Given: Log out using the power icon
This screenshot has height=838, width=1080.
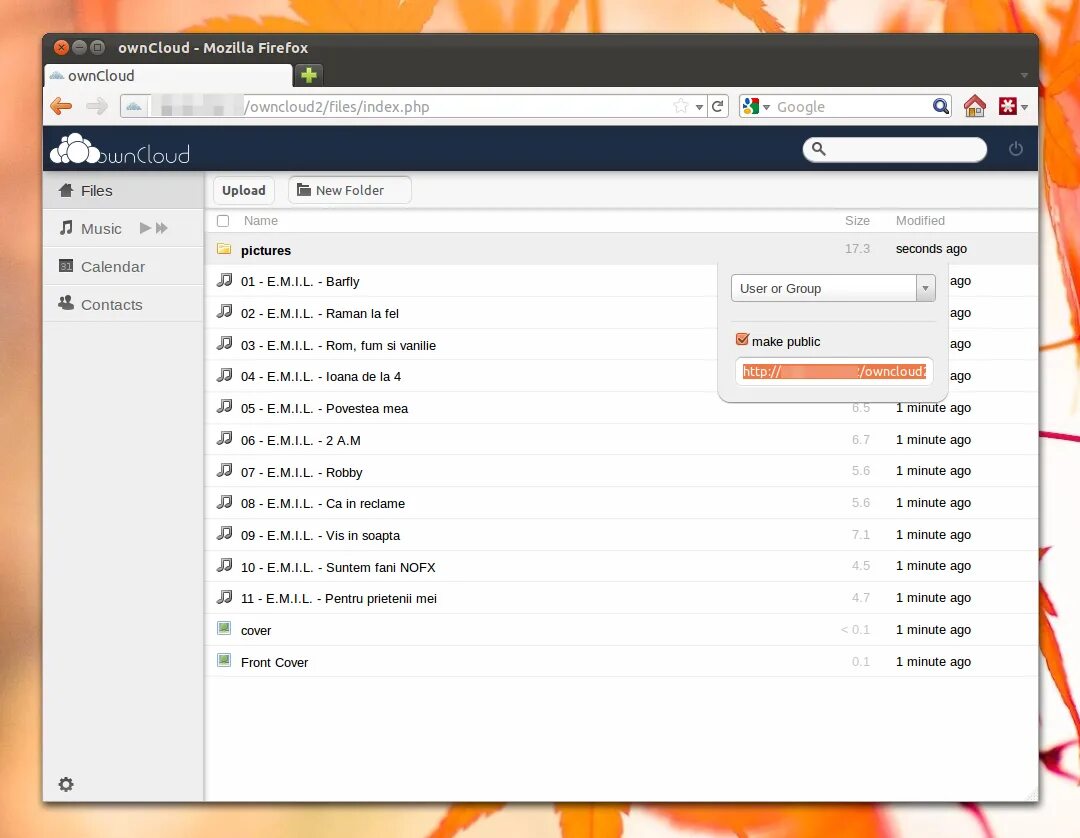Looking at the screenshot, I should (1015, 149).
